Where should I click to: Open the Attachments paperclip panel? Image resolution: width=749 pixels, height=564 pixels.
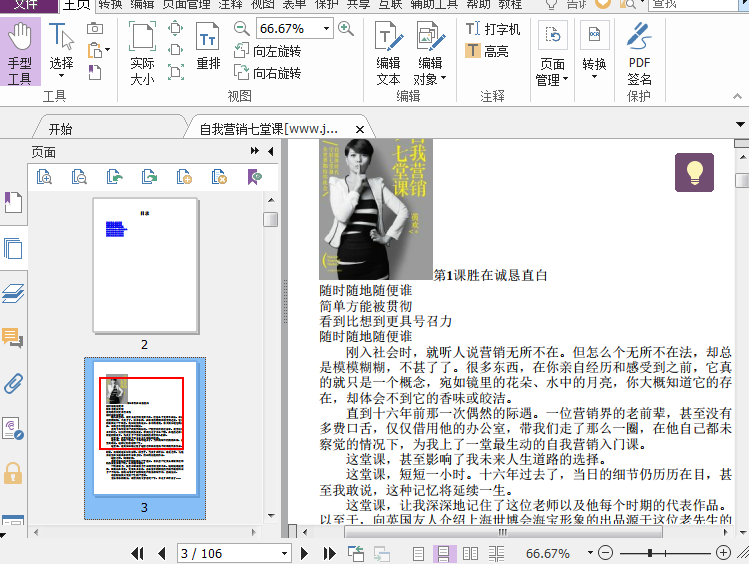[13, 383]
